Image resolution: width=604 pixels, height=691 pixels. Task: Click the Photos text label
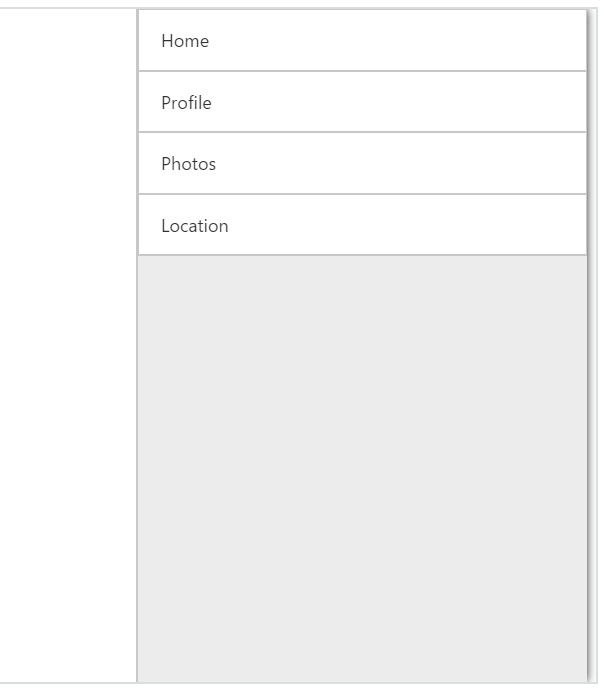188,164
